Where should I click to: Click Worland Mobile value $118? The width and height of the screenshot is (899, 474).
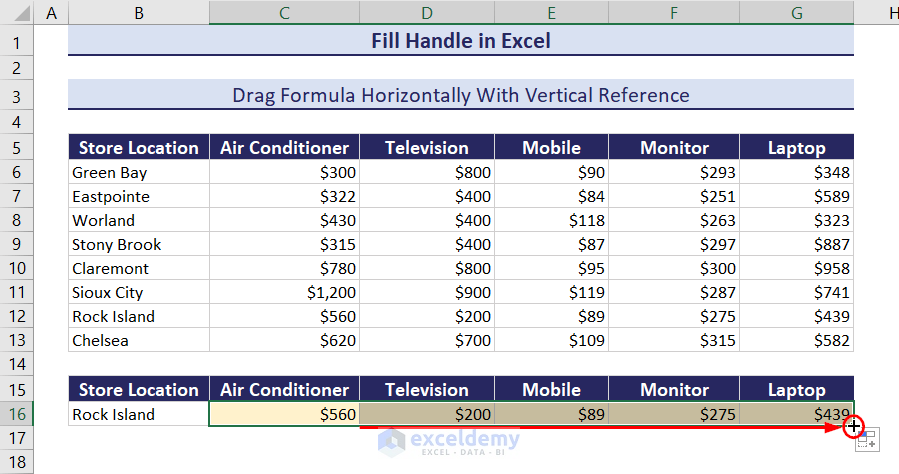[x=551, y=220]
